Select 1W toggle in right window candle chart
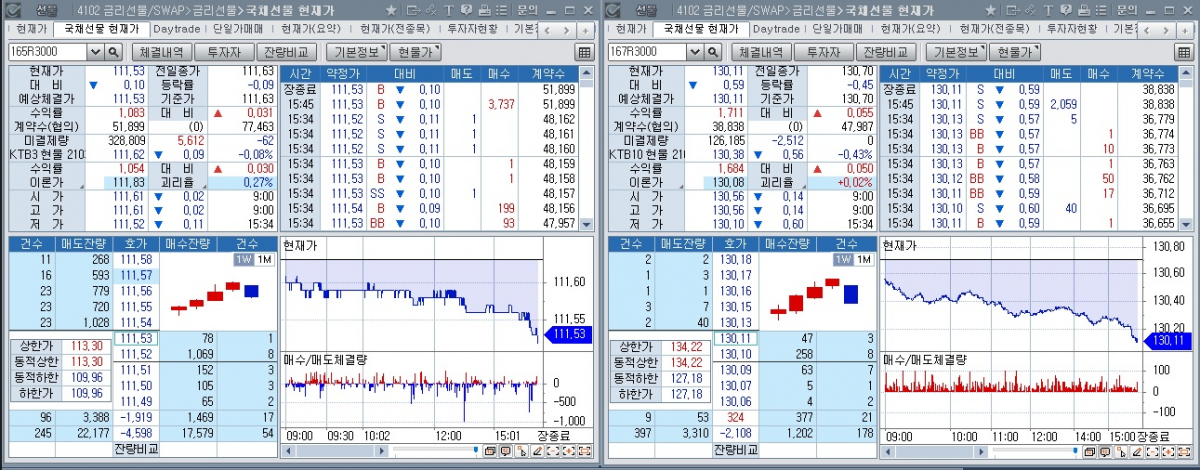This screenshot has width=1200, height=470. (x=843, y=260)
